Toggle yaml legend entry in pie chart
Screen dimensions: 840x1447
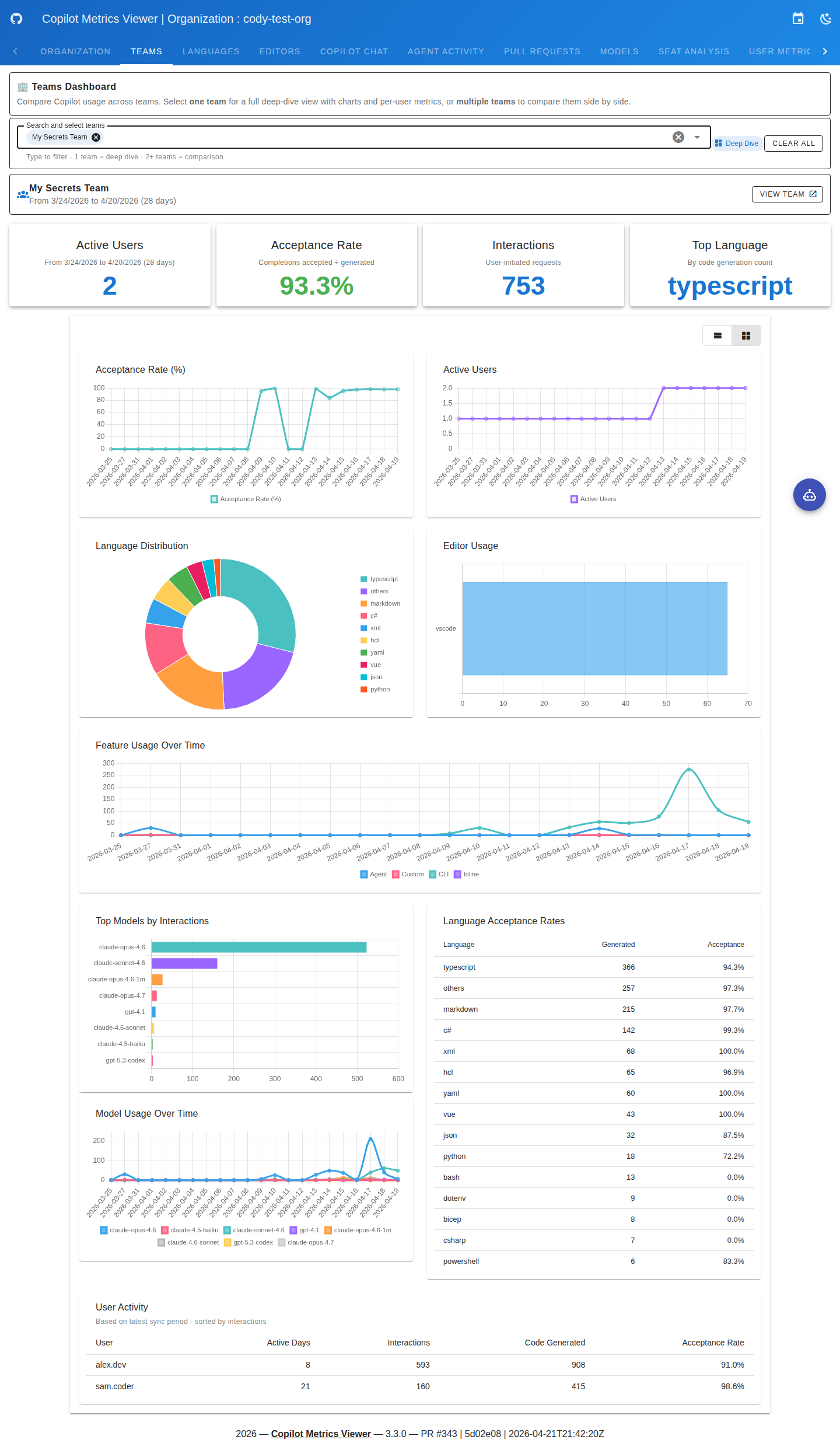(x=372, y=652)
